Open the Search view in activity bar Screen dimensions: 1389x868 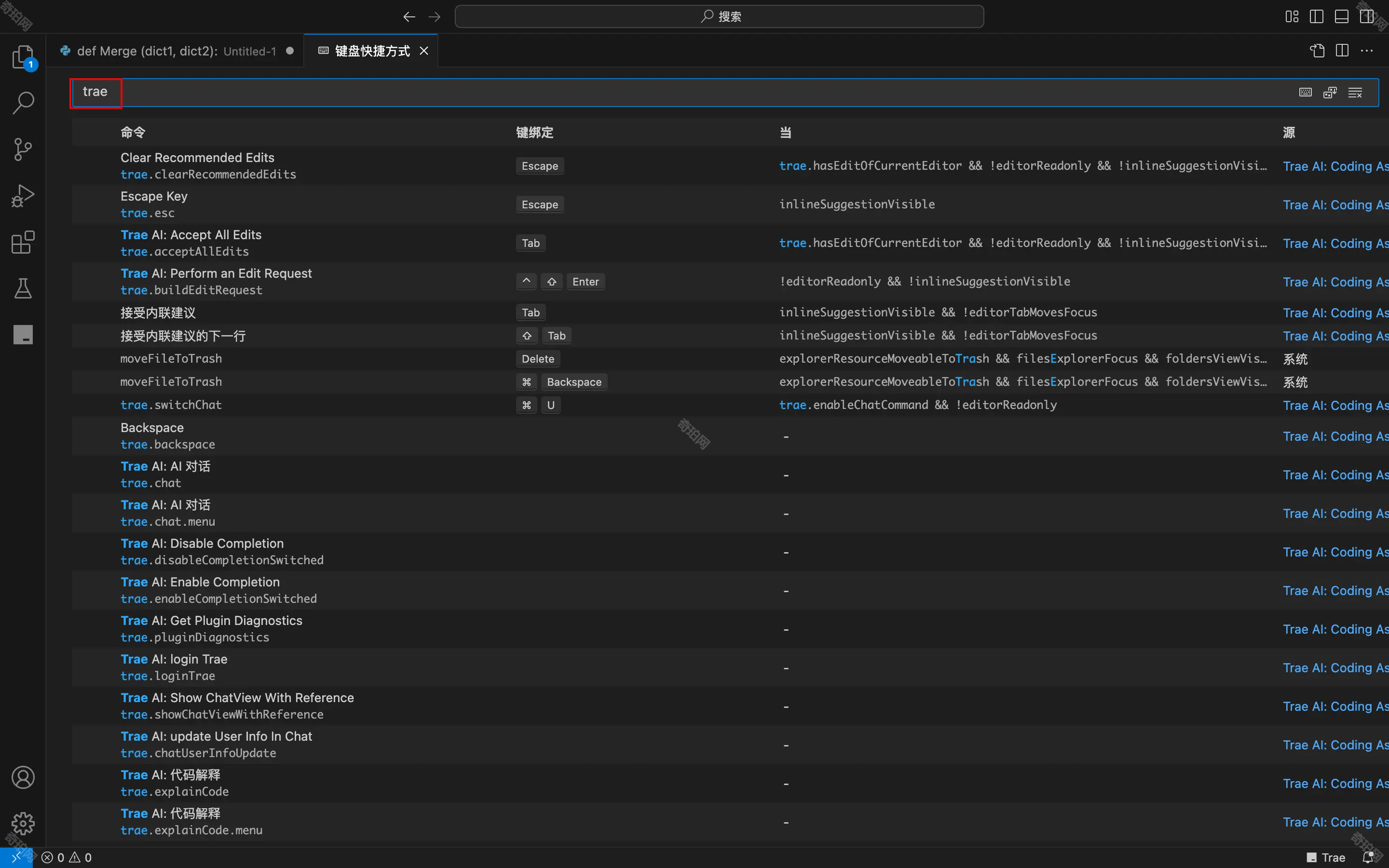[x=23, y=103]
